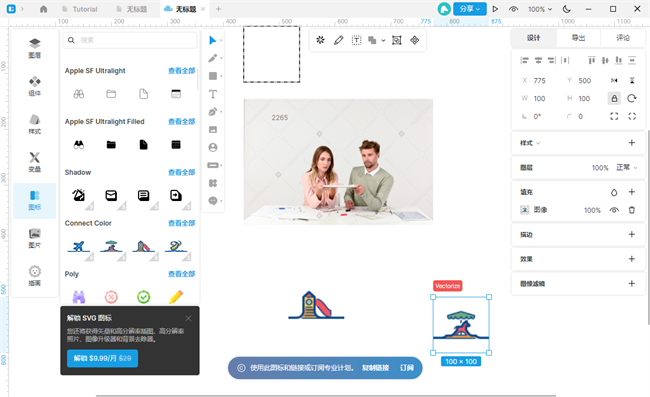Viewport: 650px width, 397px height.
Task: Toggle the fill blend droplet icon
Action: click(614, 192)
